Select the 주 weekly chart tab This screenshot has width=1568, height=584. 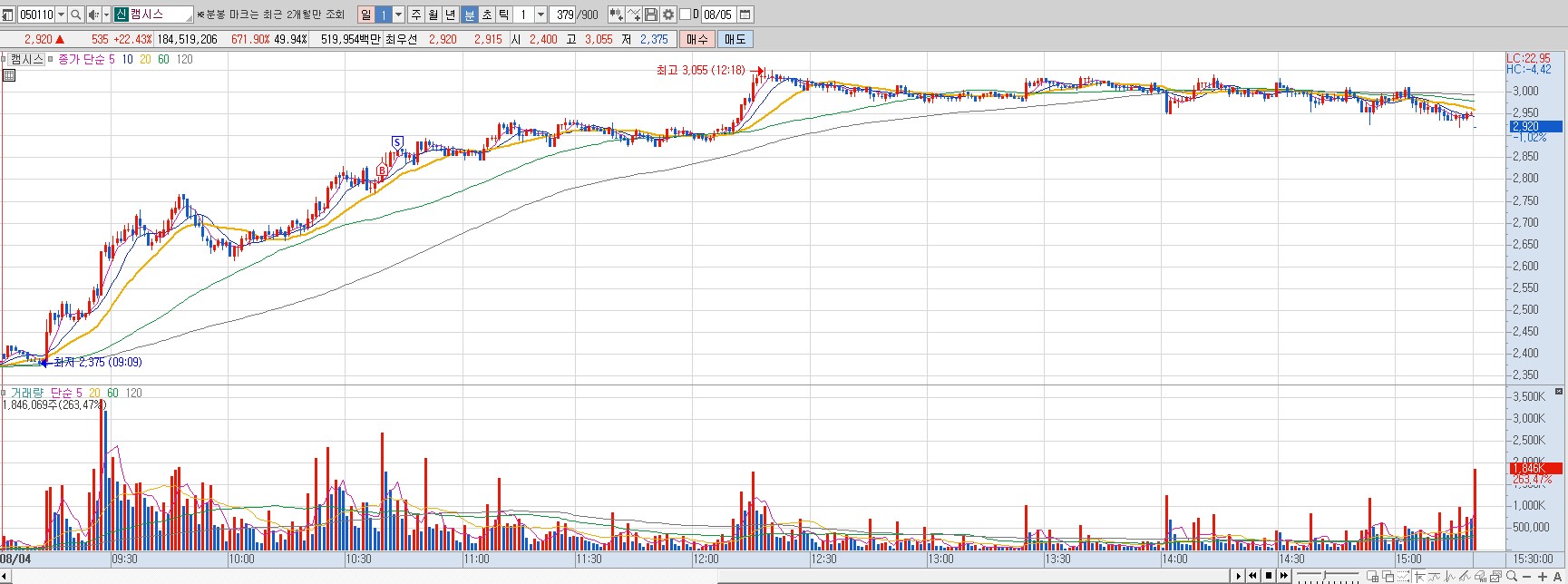coord(416,15)
